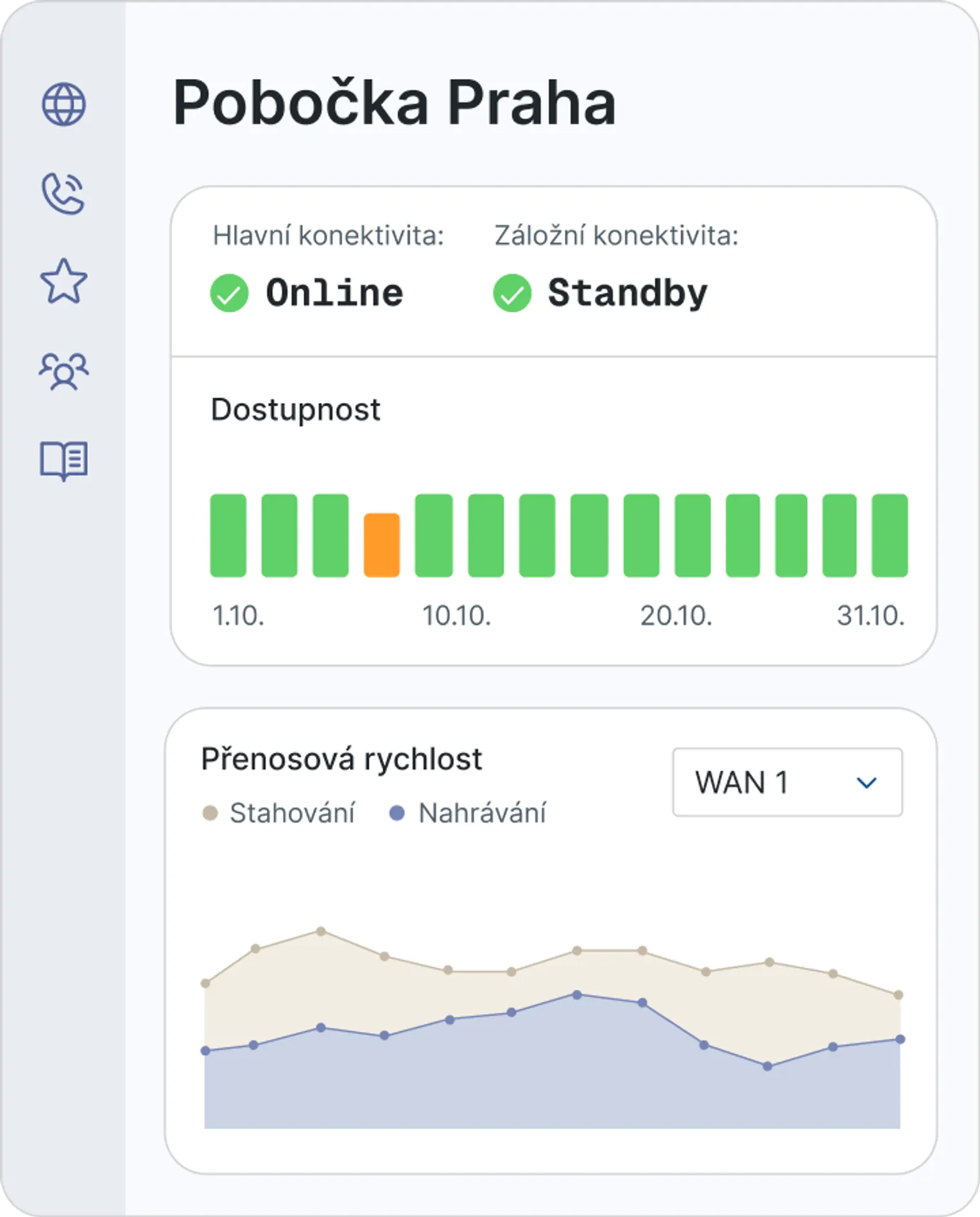Image resolution: width=980 pixels, height=1217 pixels.
Task: Click the phone calls icon in sidebar
Action: tap(63, 193)
